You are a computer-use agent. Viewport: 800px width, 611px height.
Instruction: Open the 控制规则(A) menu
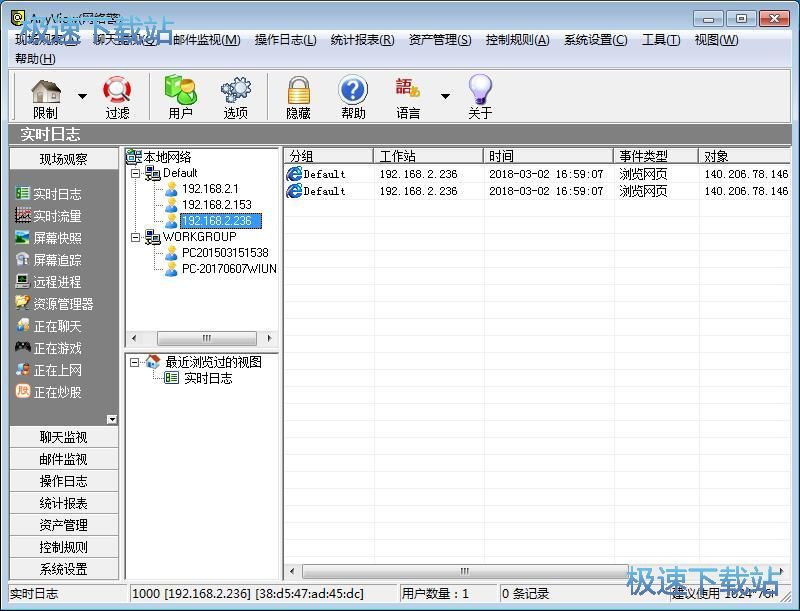coord(517,40)
